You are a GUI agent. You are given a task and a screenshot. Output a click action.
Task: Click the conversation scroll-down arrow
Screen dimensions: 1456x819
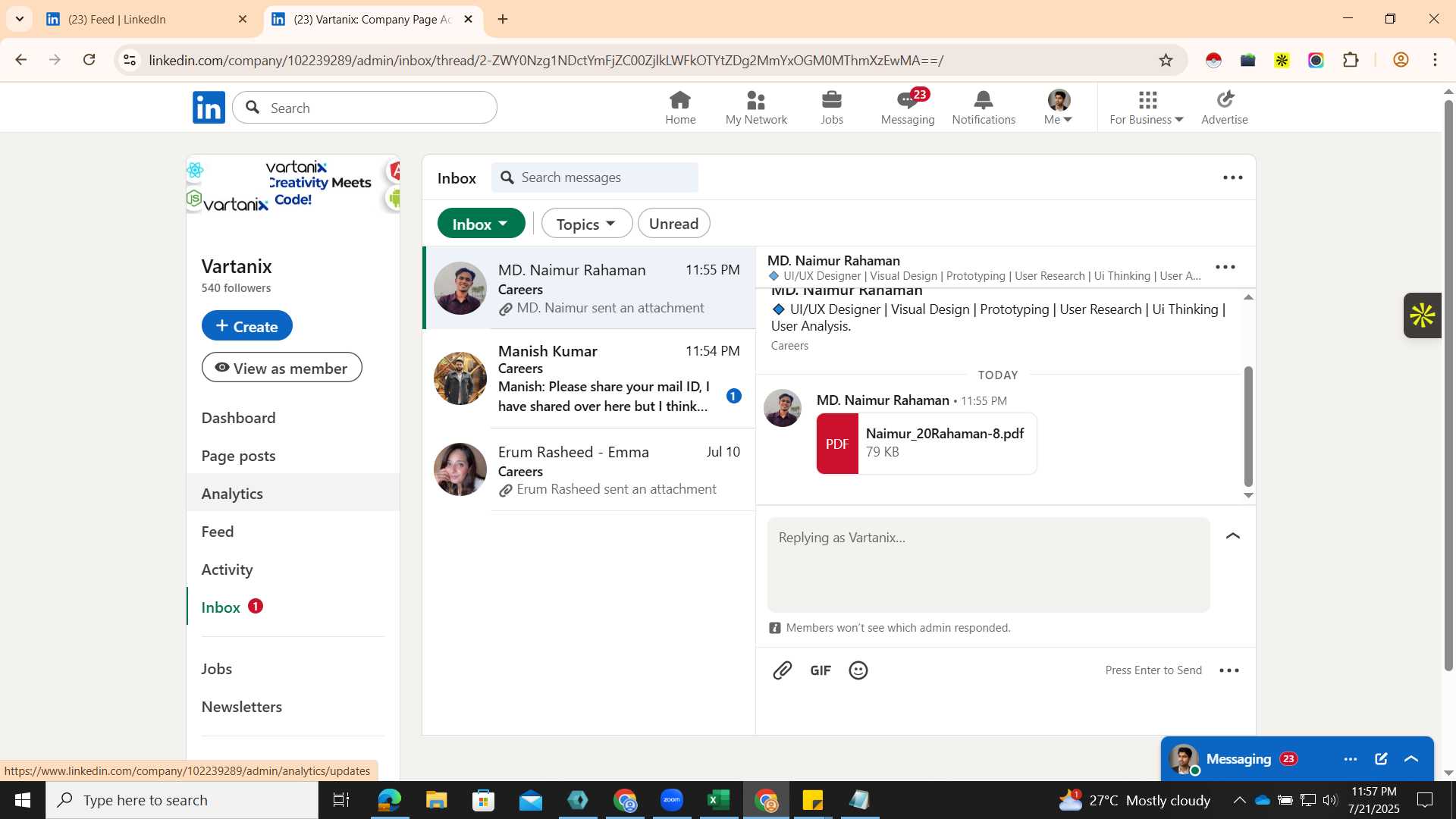[x=1248, y=495]
